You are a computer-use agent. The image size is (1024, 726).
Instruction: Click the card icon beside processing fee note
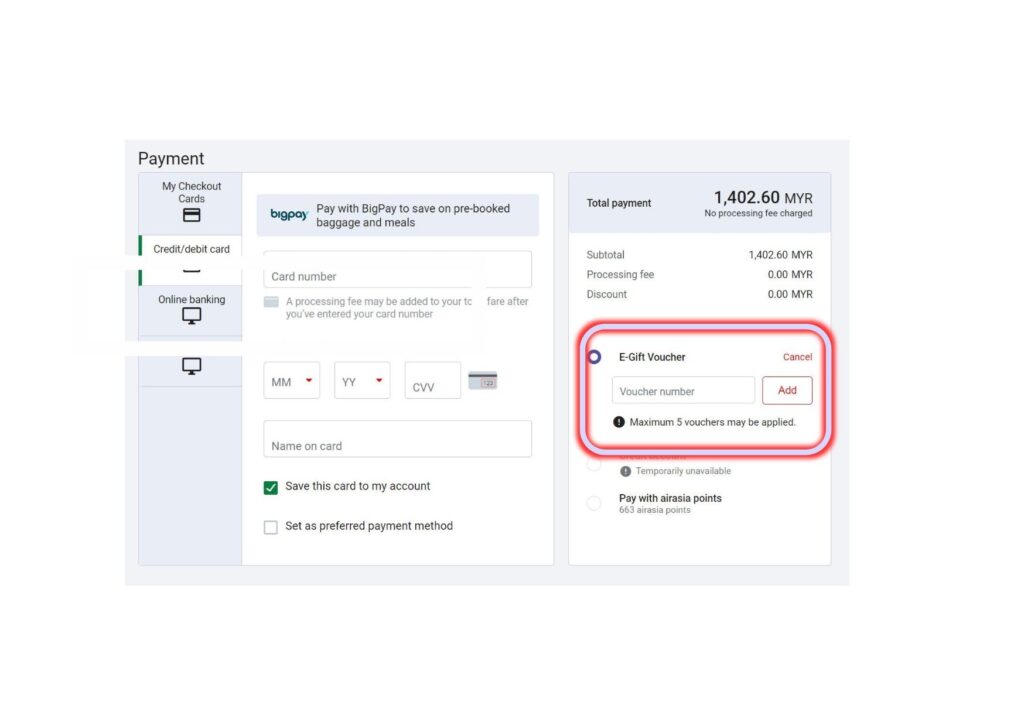[271, 302]
